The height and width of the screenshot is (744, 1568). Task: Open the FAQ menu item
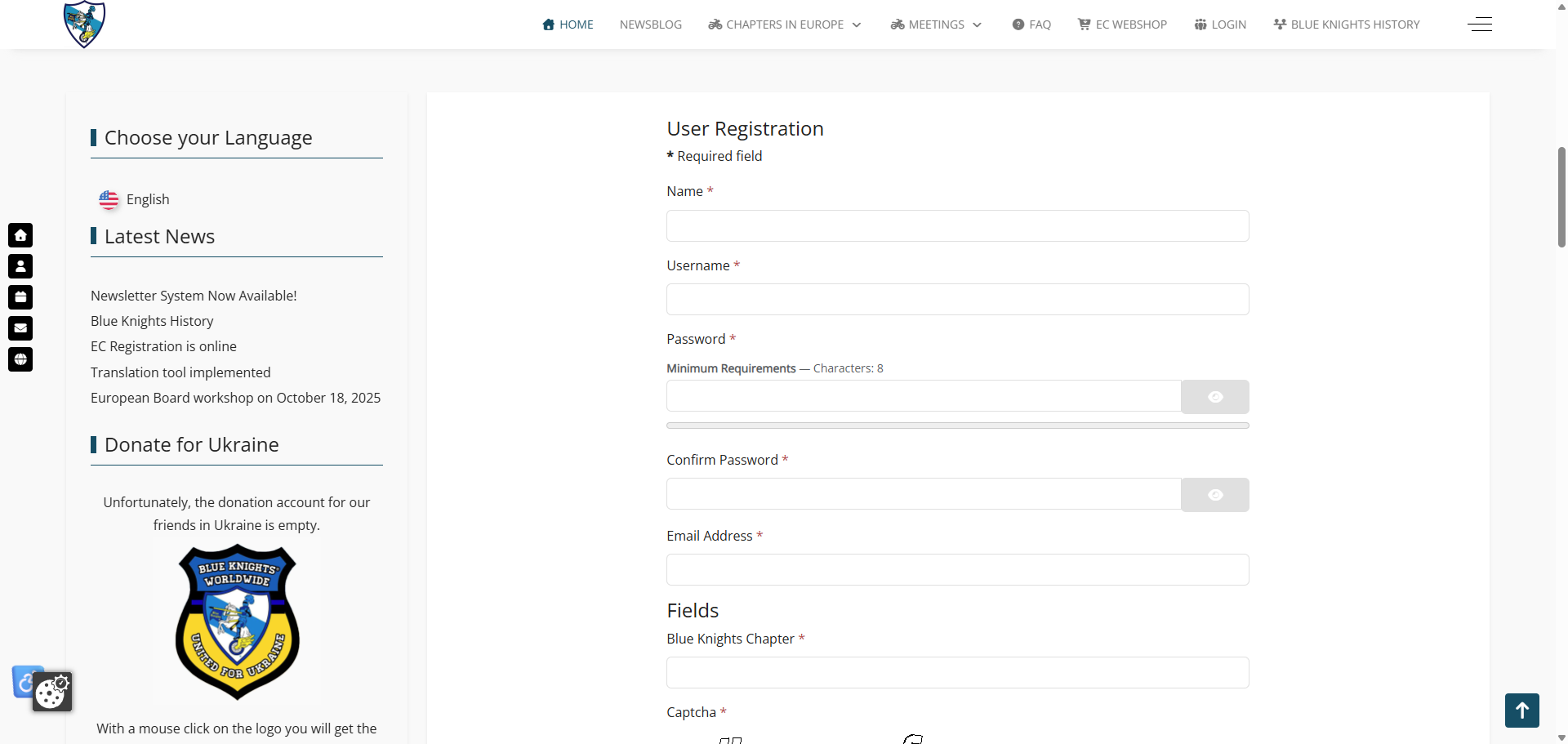pyautogui.click(x=1031, y=25)
